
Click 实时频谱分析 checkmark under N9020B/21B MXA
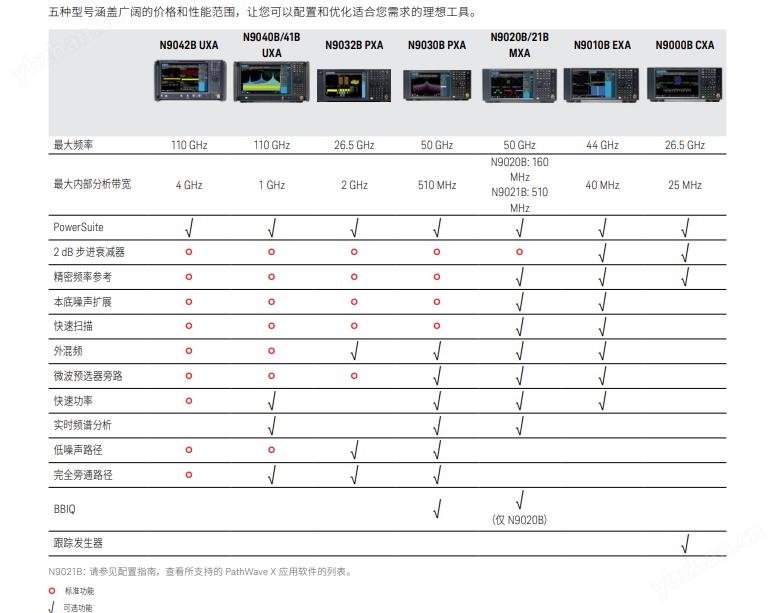click(x=520, y=426)
